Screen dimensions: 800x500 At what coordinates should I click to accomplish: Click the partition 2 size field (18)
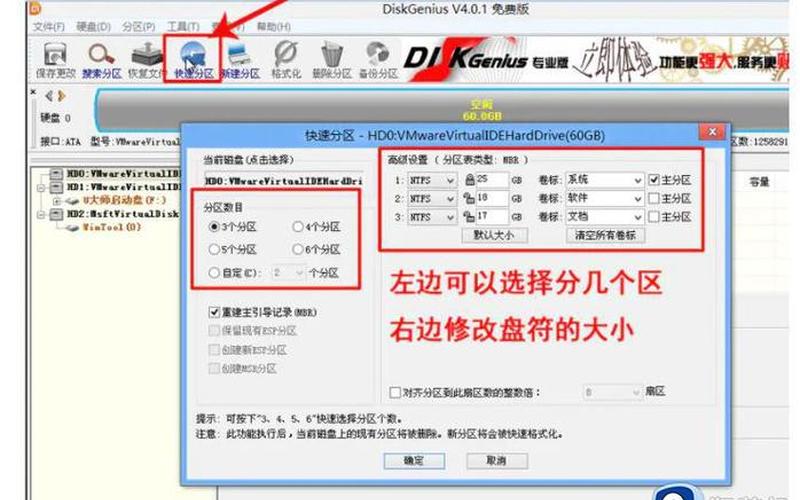pyautogui.click(x=492, y=198)
